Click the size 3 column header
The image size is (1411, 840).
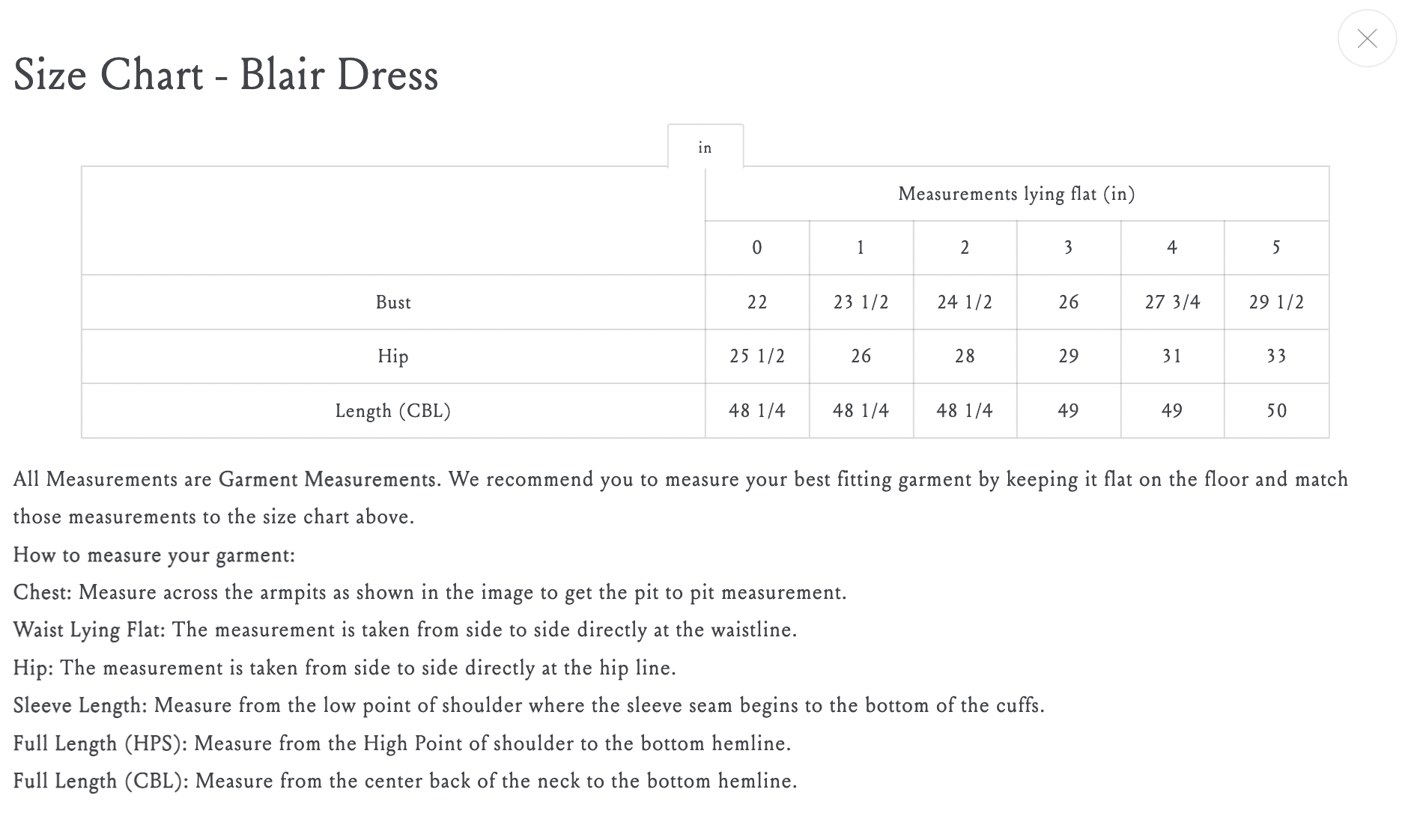coord(1069,248)
